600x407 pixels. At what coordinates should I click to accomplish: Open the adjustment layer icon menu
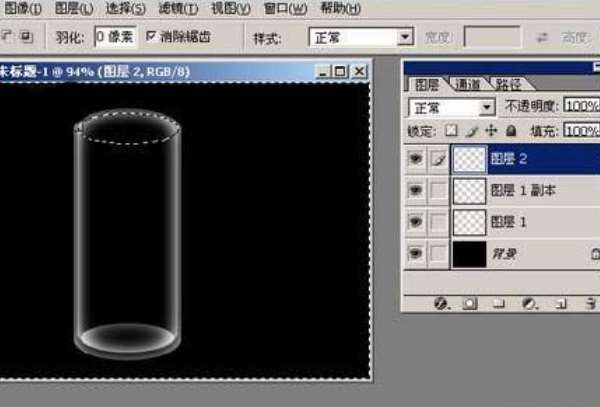click(x=530, y=304)
